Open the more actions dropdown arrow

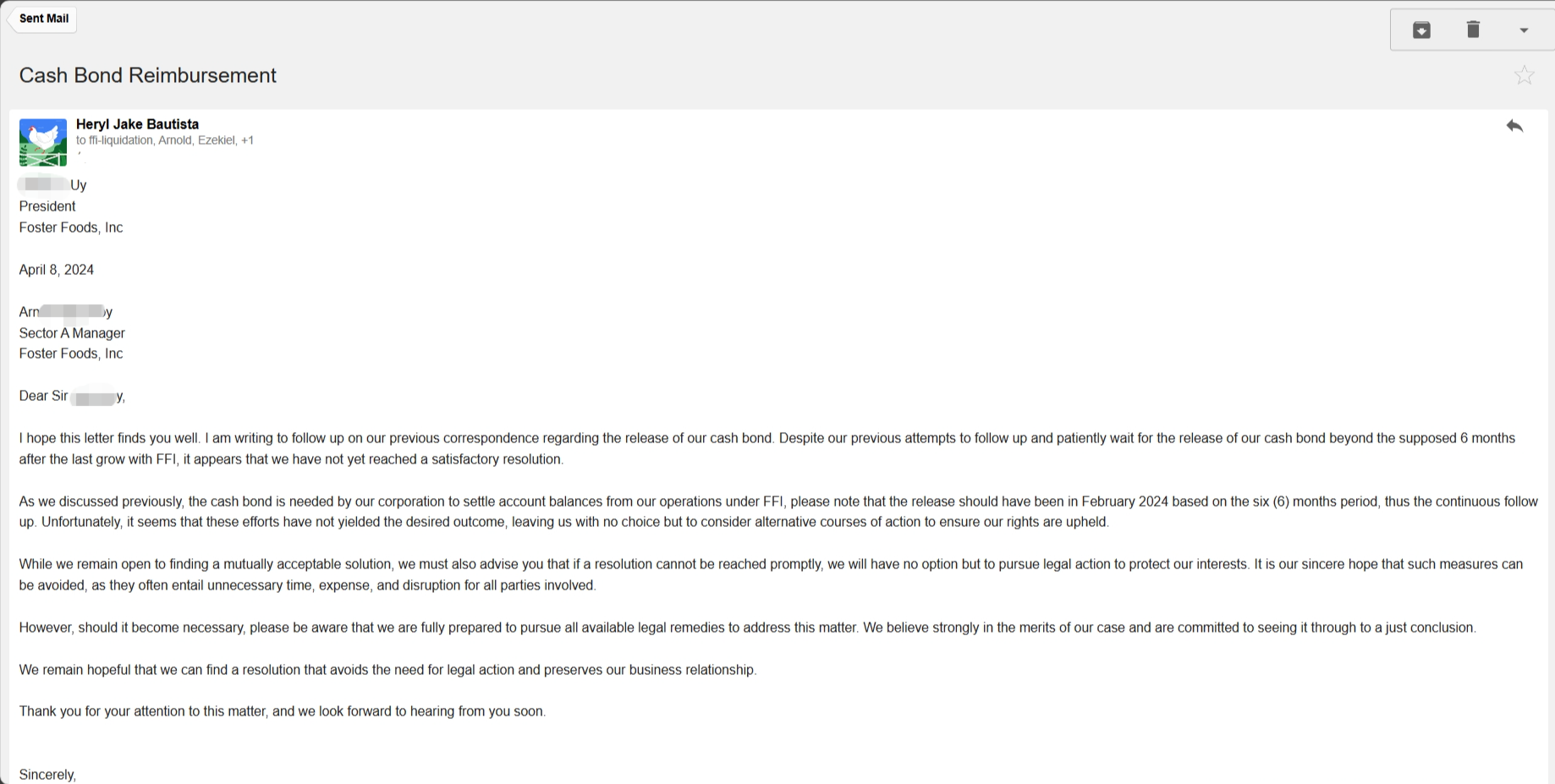(x=1524, y=30)
